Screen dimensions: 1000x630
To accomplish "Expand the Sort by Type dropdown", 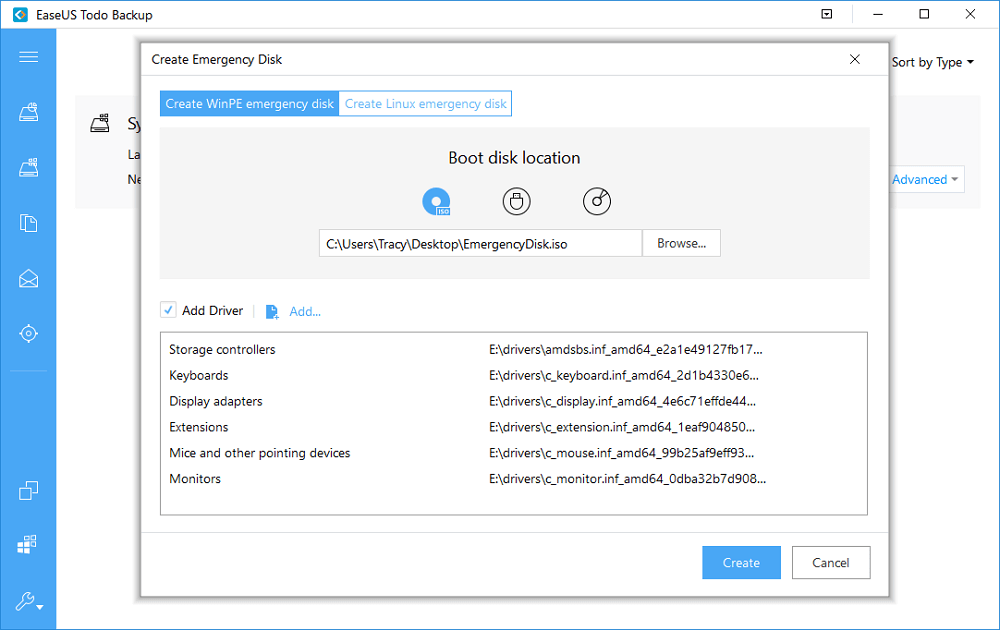I will pos(932,61).
